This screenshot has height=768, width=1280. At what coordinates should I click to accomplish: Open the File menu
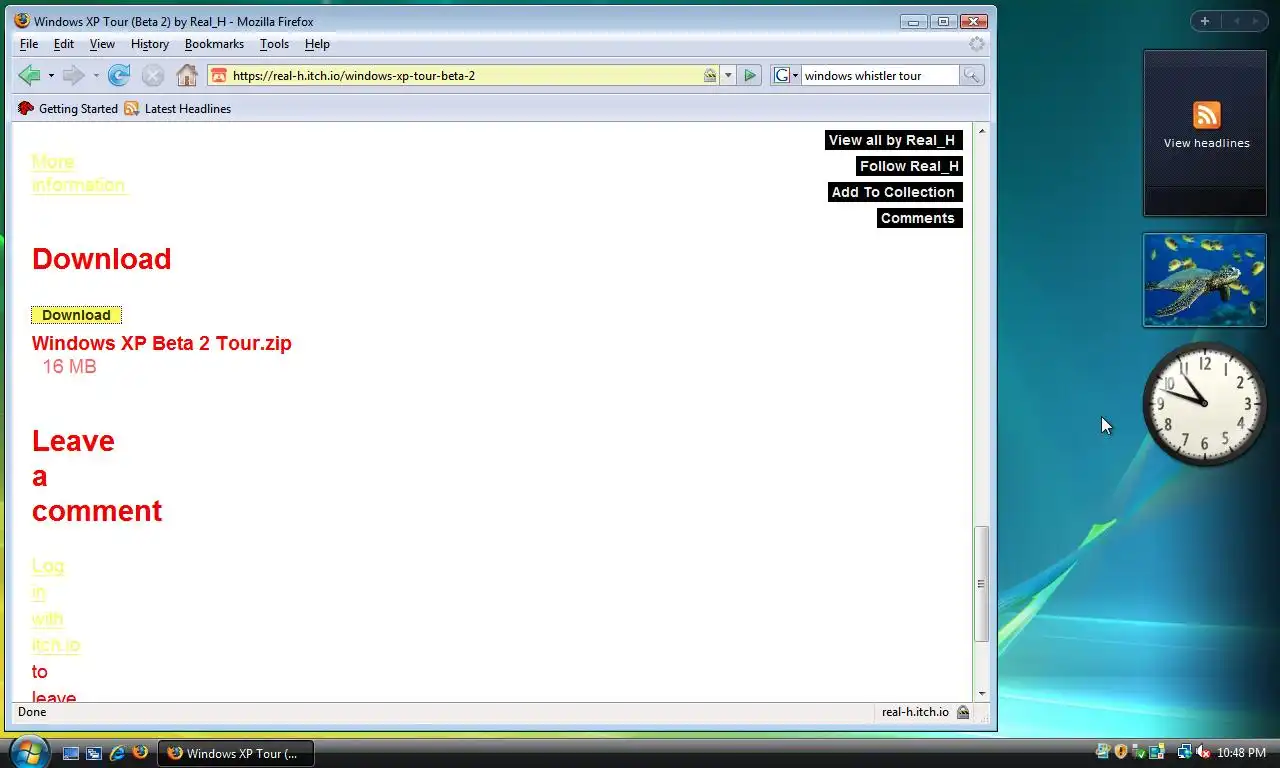(29, 44)
